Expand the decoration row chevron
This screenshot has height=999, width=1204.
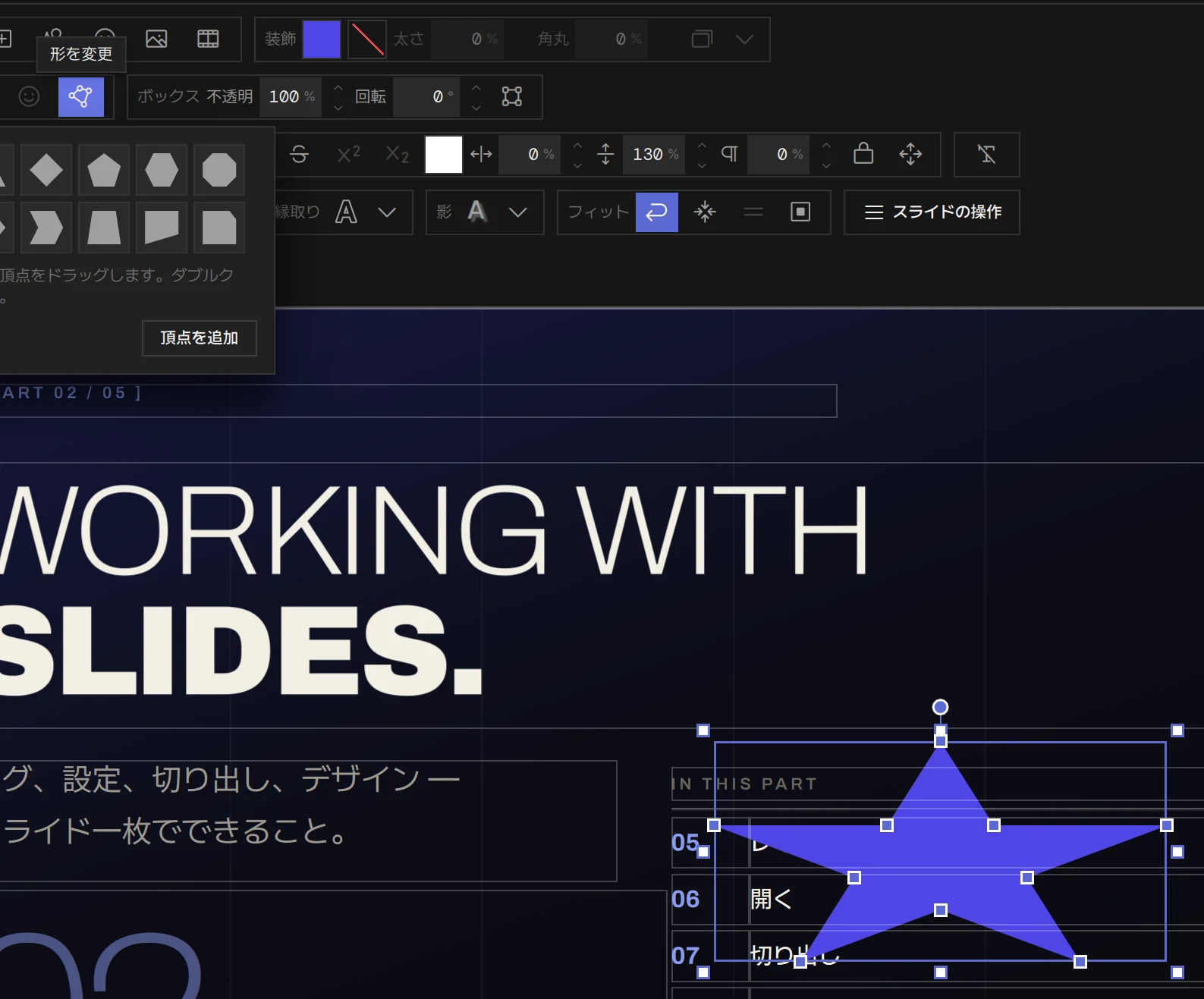click(744, 39)
